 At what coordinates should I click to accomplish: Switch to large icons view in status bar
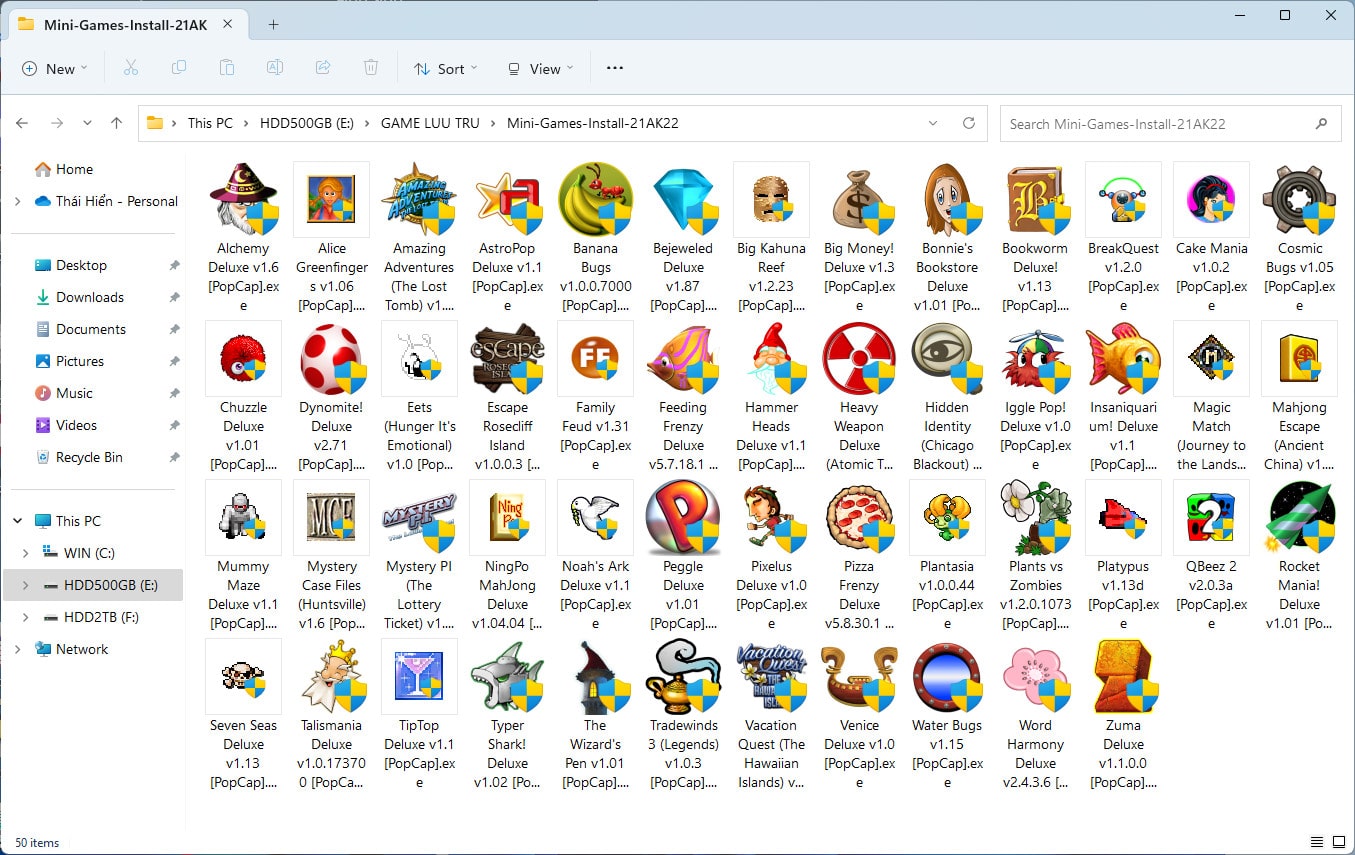[1337, 842]
